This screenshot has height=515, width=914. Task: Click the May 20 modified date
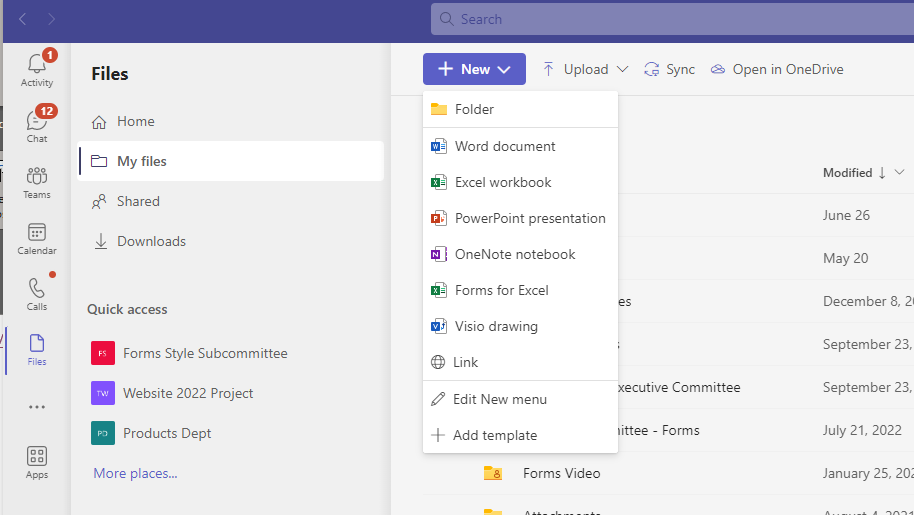click(x=845, y=258)
